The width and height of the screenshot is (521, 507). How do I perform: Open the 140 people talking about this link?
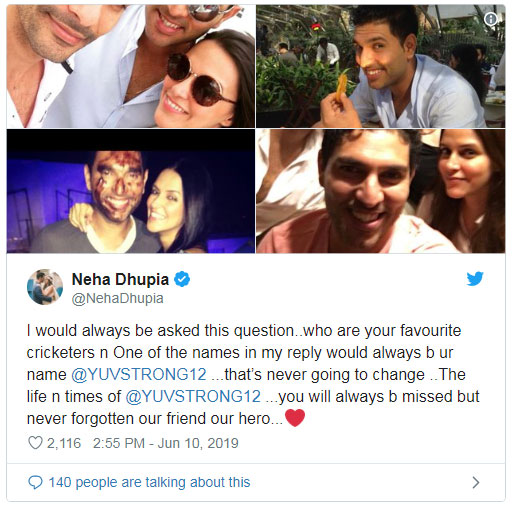tap(149, 482)
